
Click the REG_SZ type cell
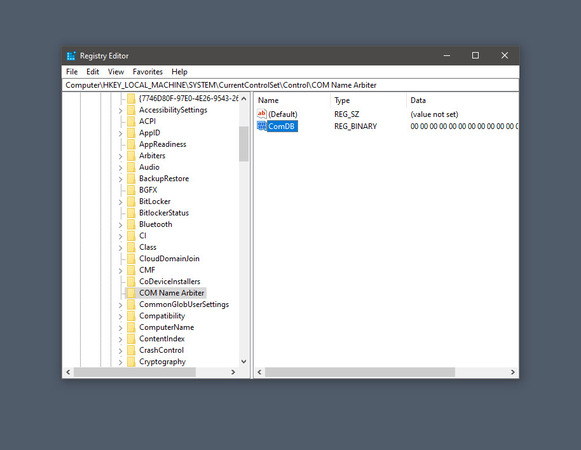pos(346,114)
